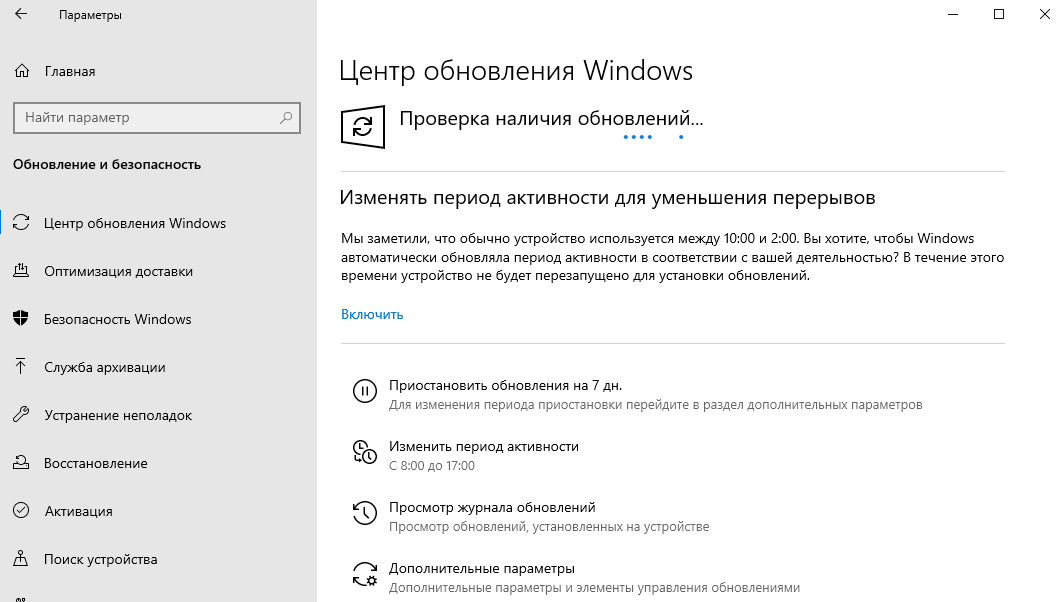Click the Центр обновления Windows sync icon

point(21,223)
